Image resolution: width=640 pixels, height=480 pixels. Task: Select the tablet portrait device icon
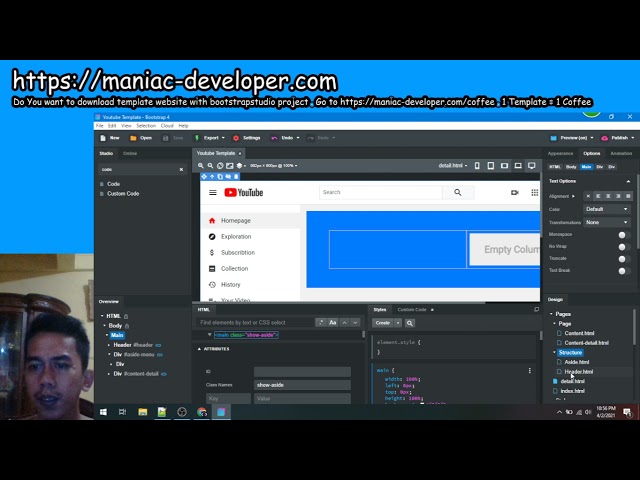[x=491, y=166]
